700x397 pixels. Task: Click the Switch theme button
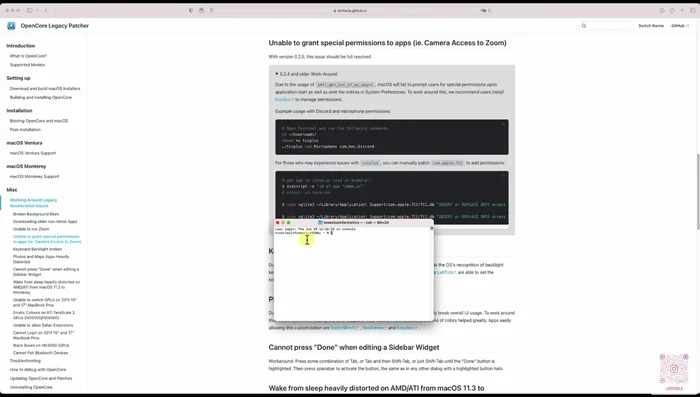click(x=651, y=26)
